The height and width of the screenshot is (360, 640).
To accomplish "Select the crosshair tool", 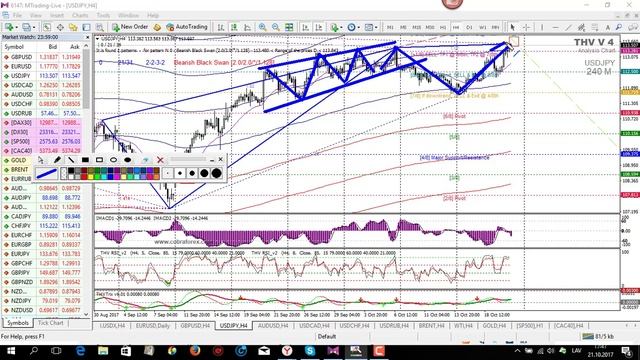I will 527,27.
